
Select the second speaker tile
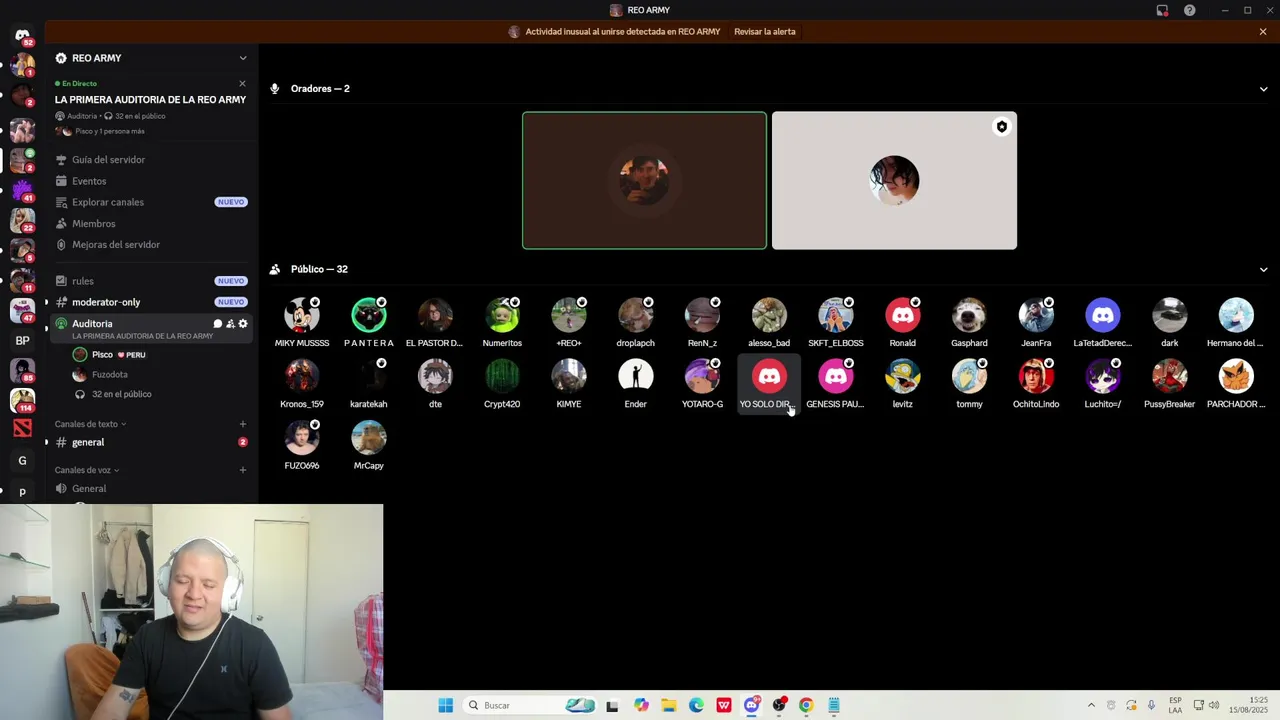894,180
